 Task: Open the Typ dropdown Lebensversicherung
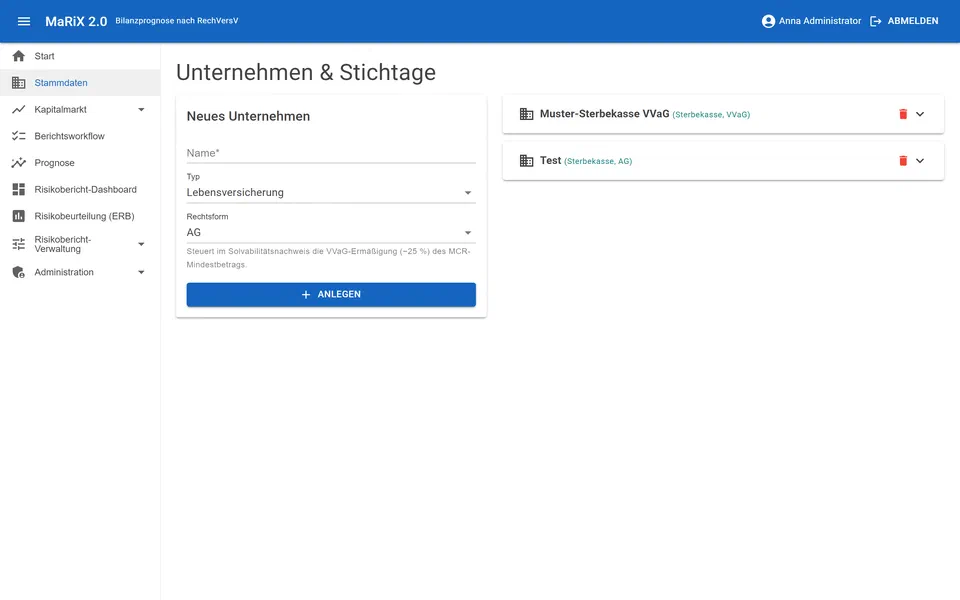coord(331,192)
